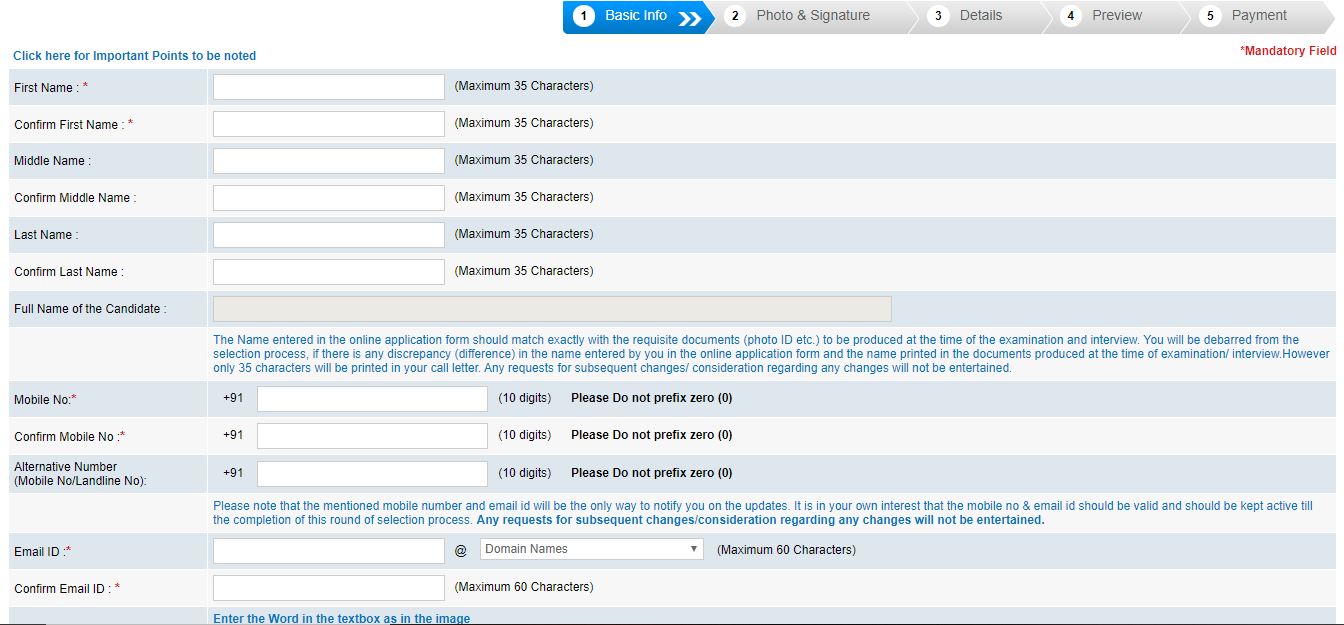Select the Confirm Middle Name field

tap(328, 198)
